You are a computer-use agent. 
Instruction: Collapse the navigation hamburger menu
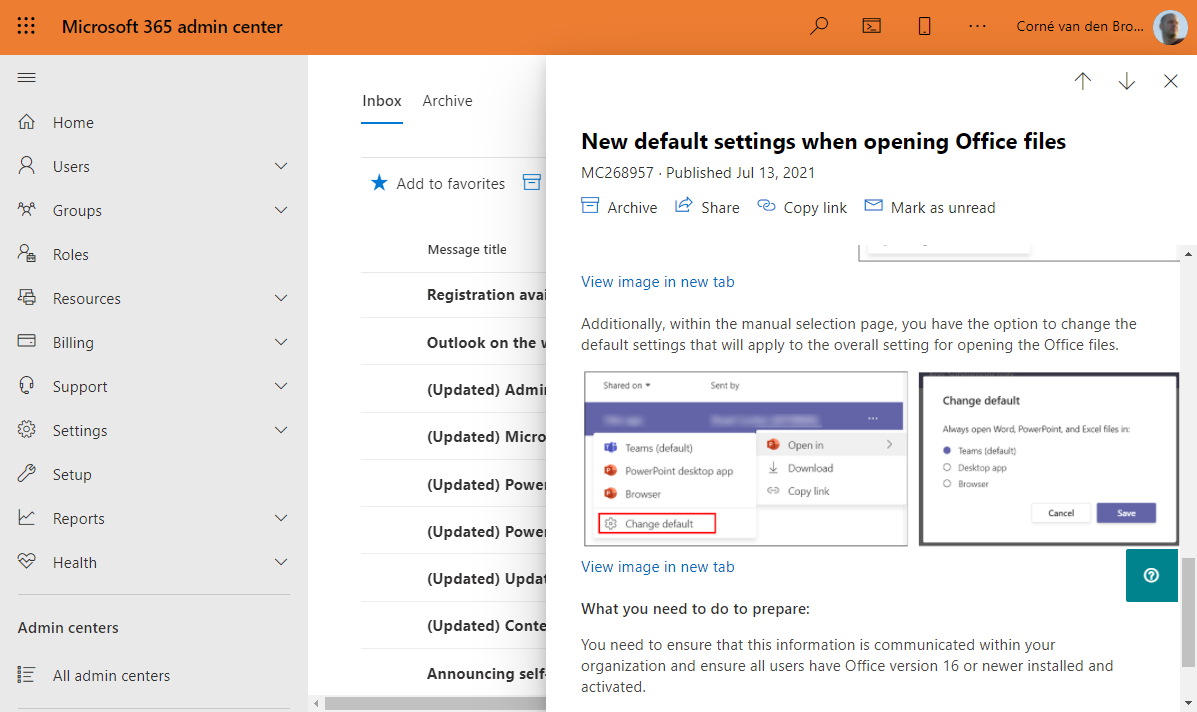[27, 77]
